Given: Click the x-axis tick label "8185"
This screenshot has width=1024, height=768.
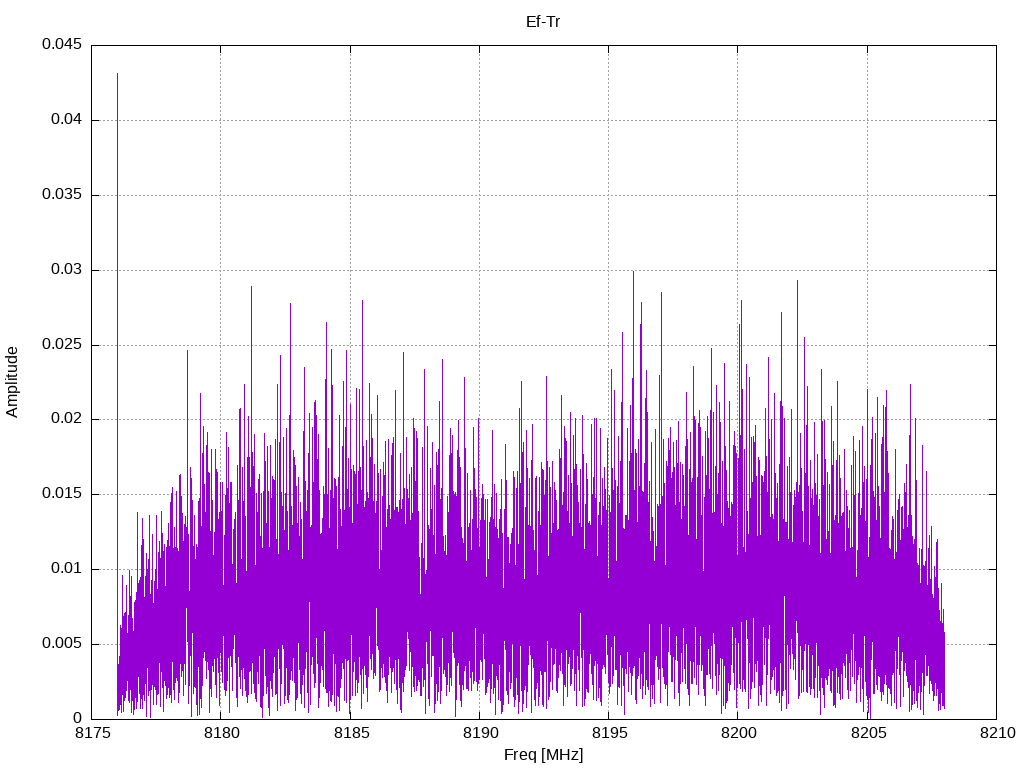Looking at the screenshot, I should pos(350,733).
